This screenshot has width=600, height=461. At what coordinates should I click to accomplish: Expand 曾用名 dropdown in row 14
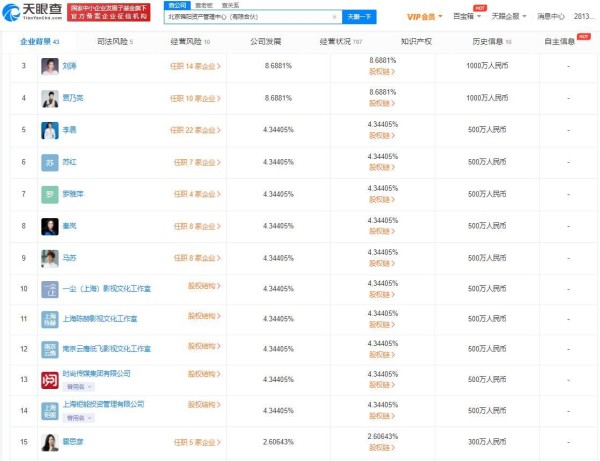click(x=78, y=418)
